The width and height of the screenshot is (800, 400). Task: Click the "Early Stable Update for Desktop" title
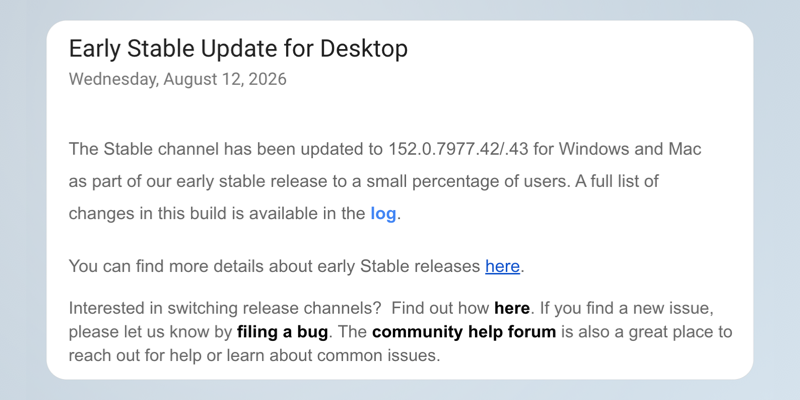pyautogui.click(x=238, y=49)
